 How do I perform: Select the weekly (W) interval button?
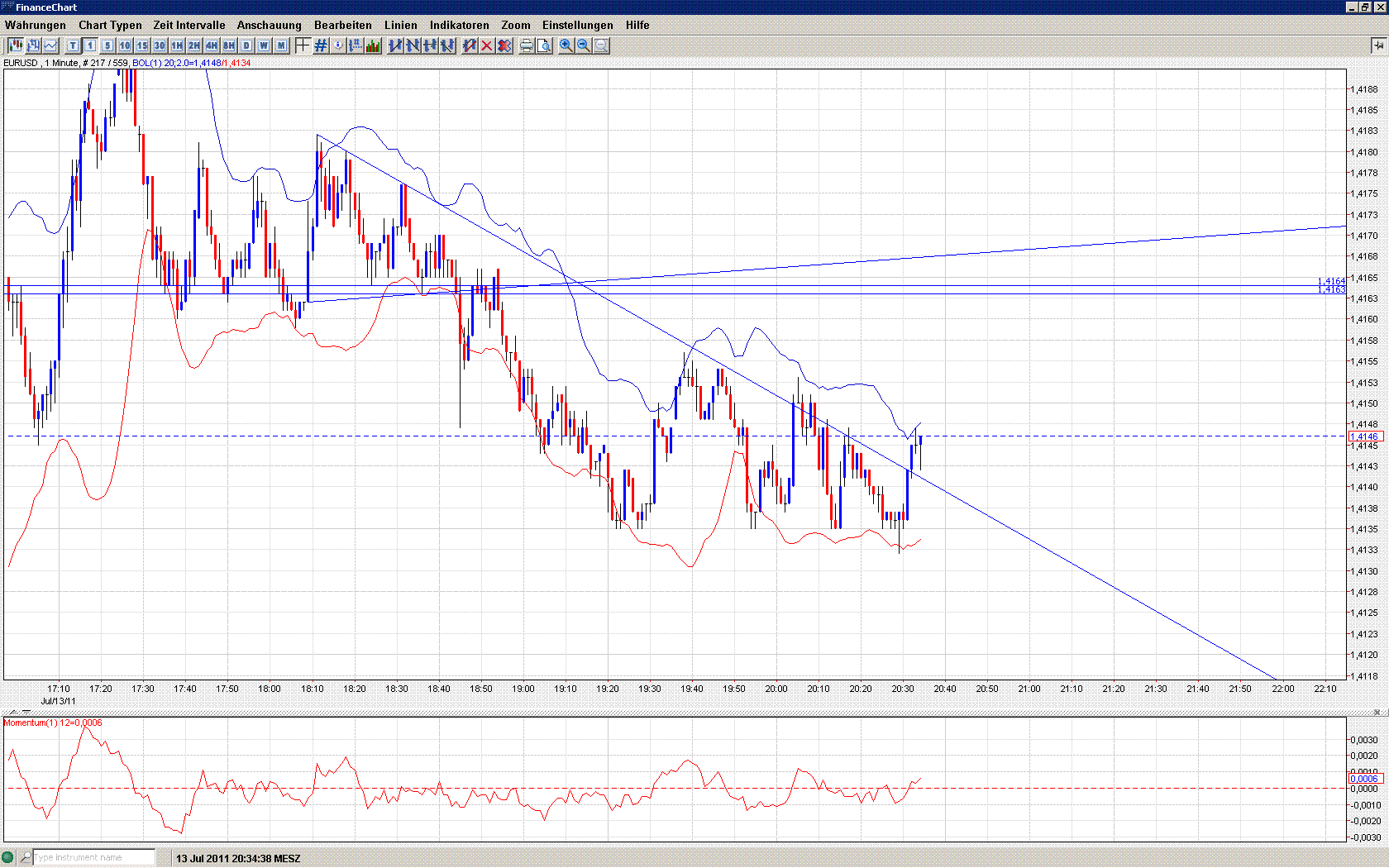(264, 45)
